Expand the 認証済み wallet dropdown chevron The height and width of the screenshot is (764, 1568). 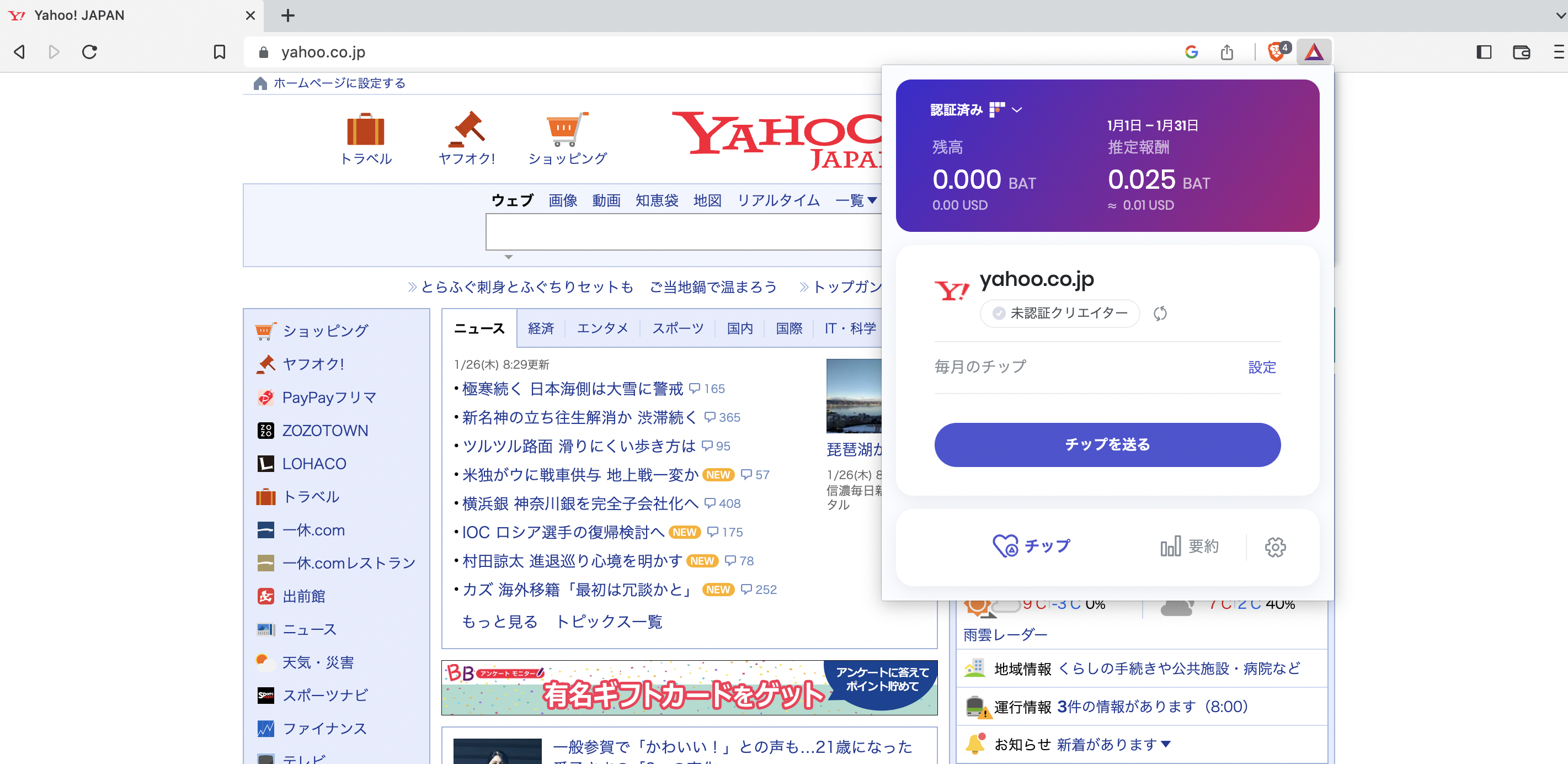1016,110
